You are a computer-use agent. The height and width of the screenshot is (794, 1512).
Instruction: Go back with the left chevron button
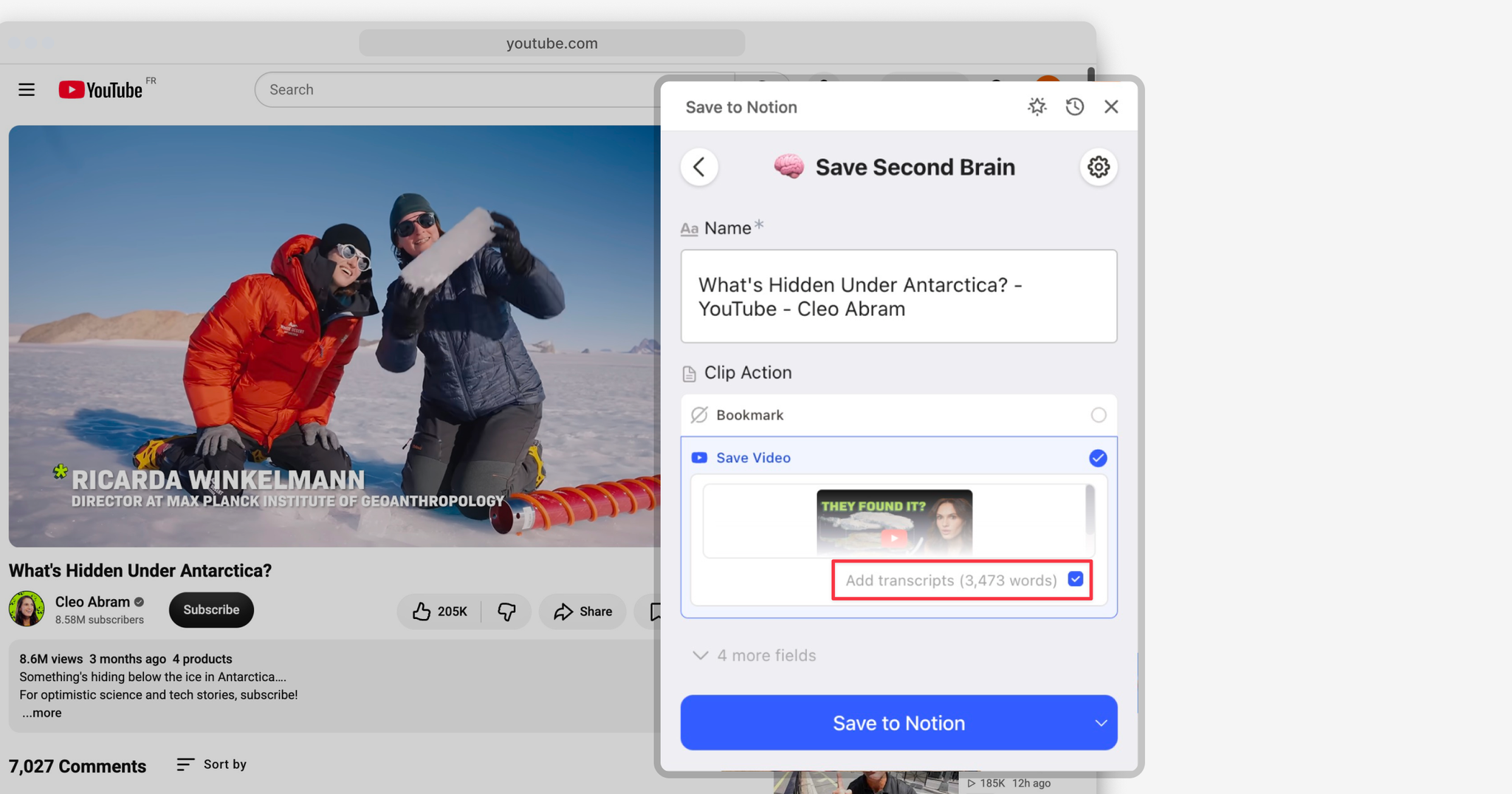pyautogui.click(x=699, y=167)
